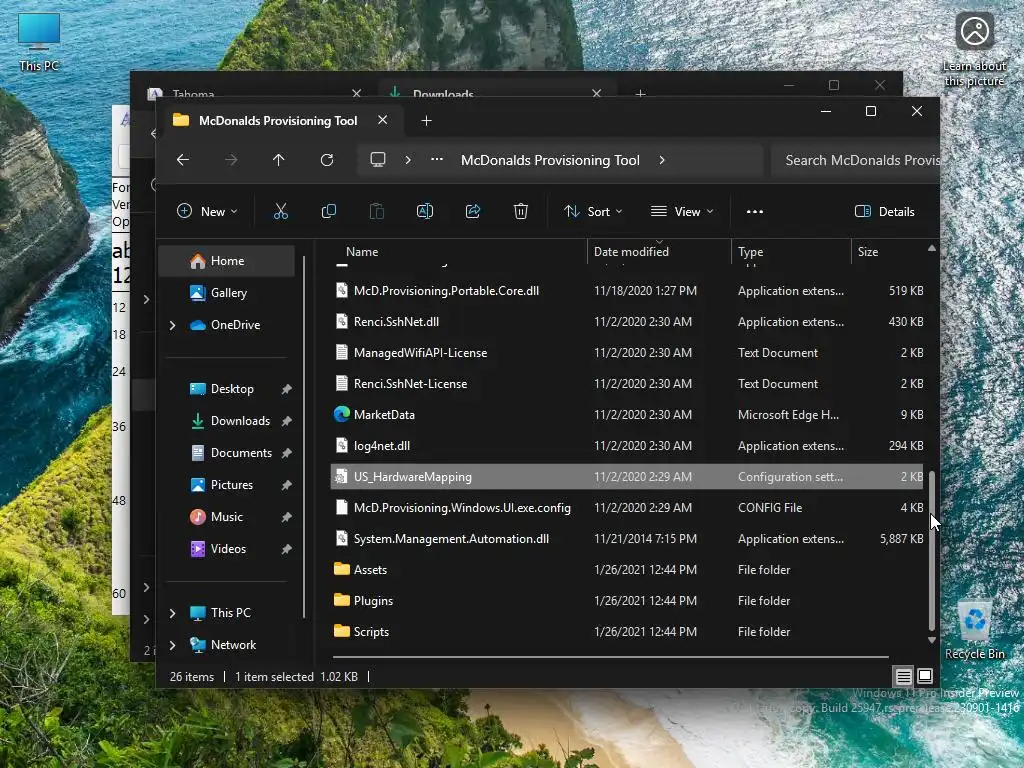Viewport: 1024px width, 768px height.
Task: Click the Copy icon in toolbar
Action: coord(328,211)
